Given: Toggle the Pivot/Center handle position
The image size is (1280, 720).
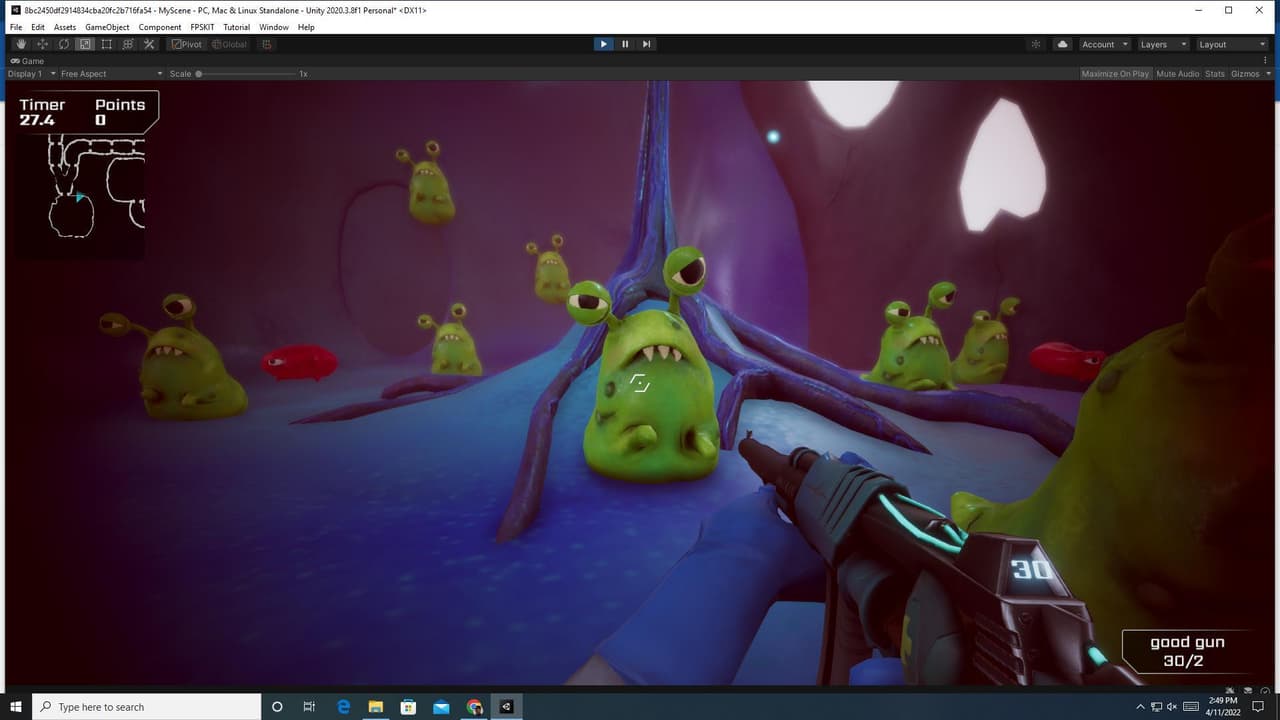Looking at the screenshot, I should [x=186, y=44].
